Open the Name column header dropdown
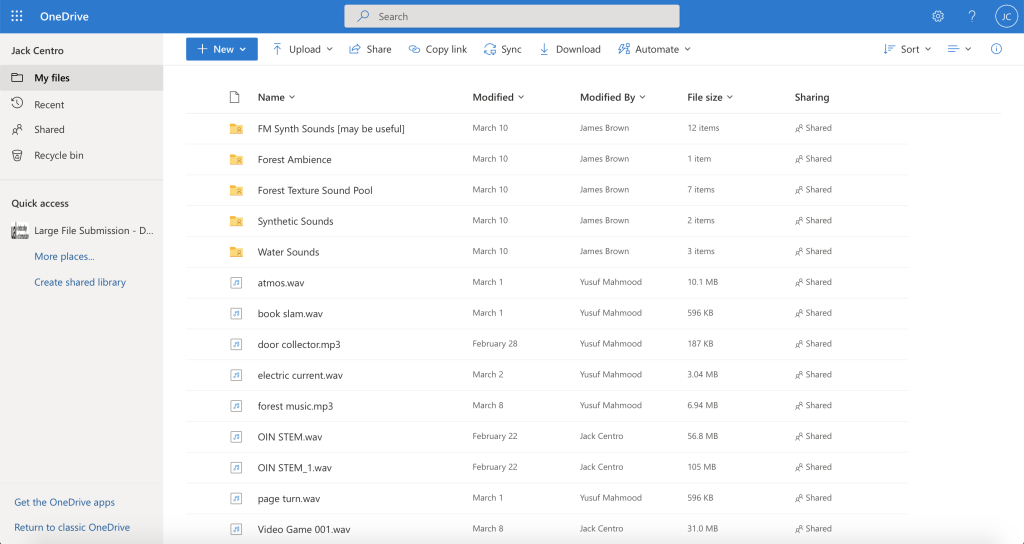 point(276,97)
